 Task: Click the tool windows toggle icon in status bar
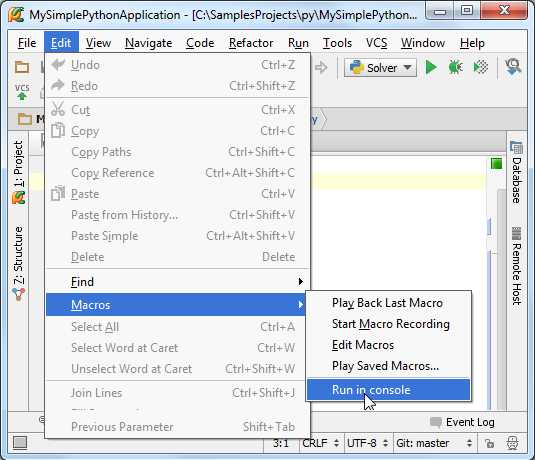20,443
